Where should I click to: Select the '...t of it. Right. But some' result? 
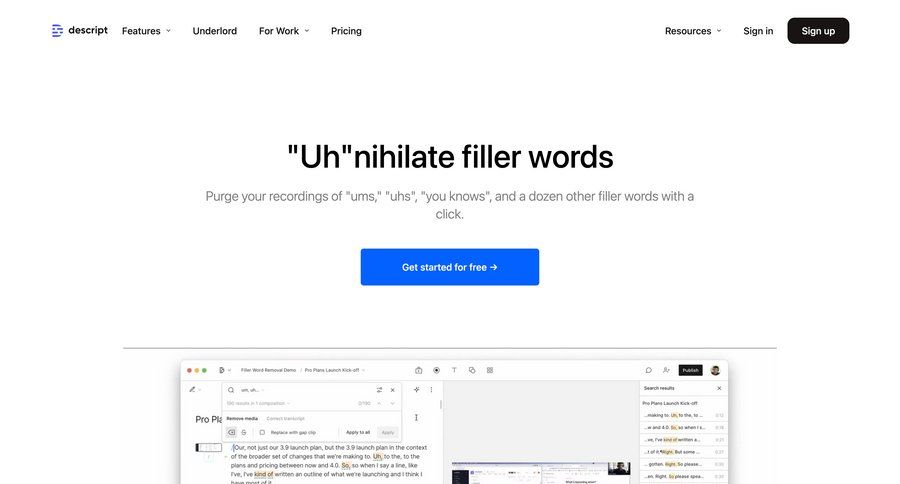click(x=683, y=452)
